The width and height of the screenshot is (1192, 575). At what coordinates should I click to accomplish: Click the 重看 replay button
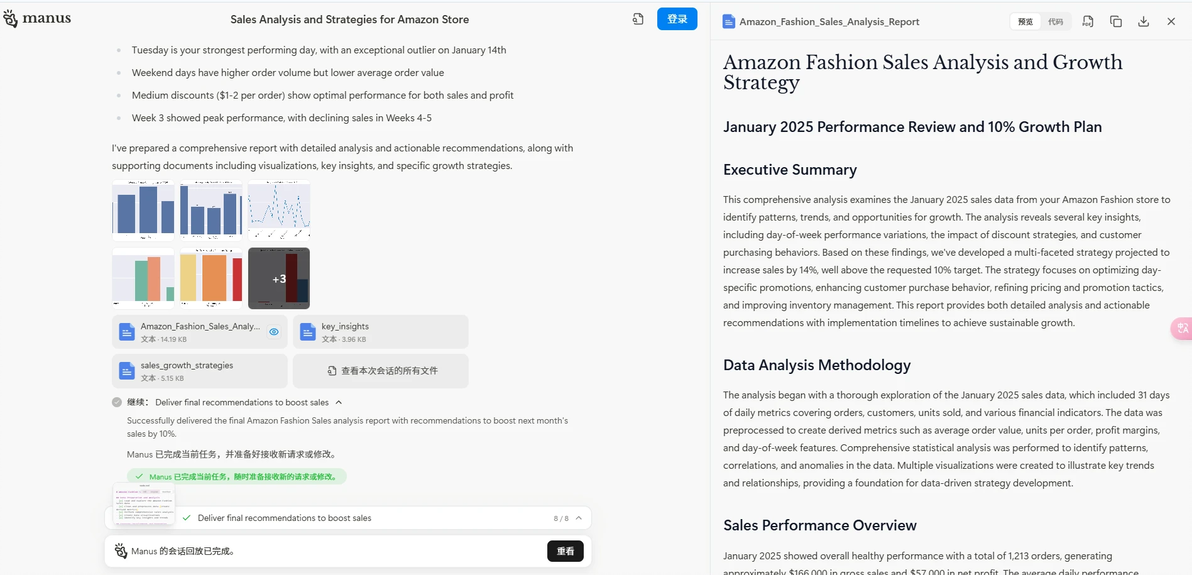[565, 551]
